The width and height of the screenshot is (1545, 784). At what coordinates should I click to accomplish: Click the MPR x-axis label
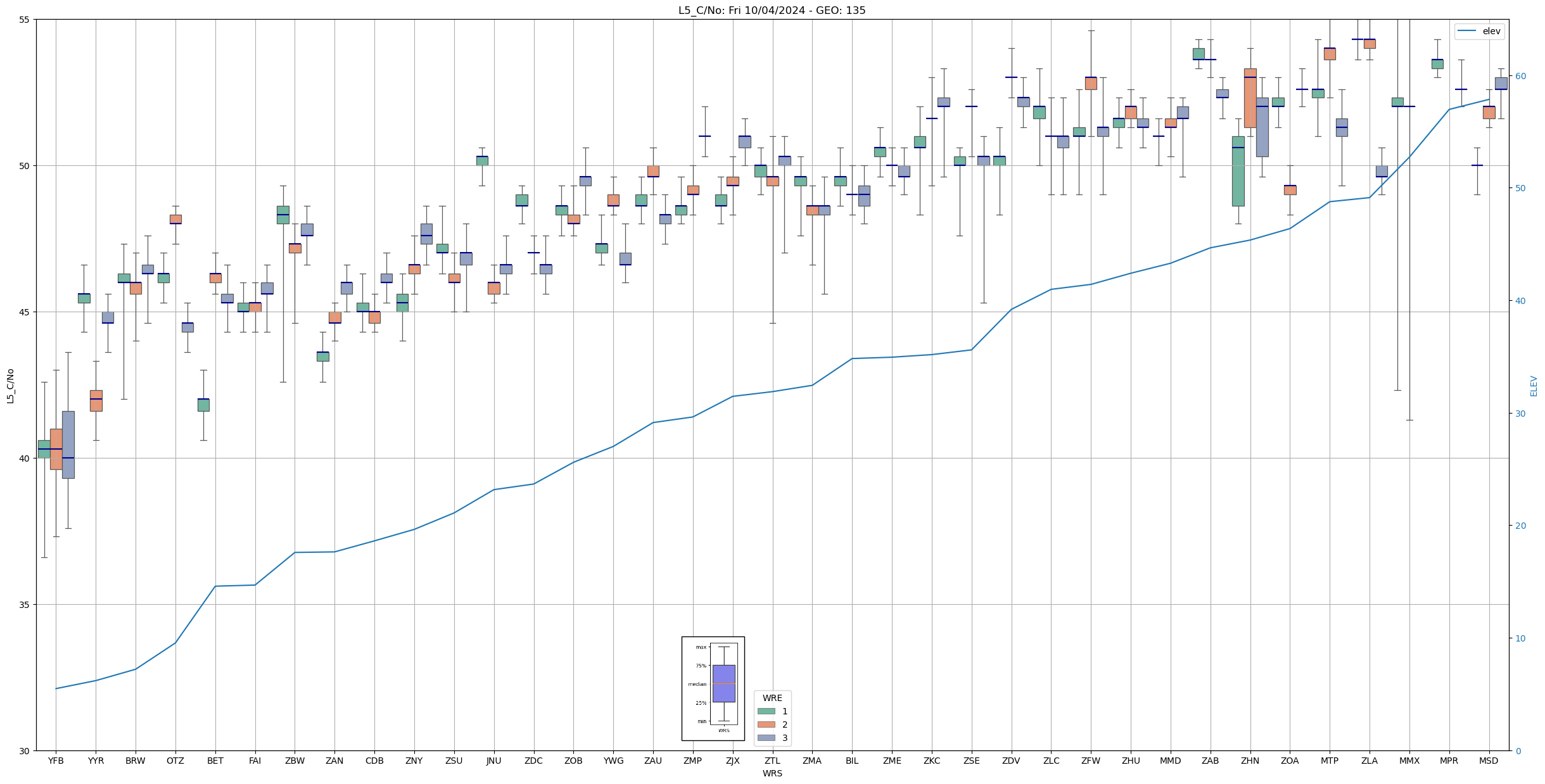pos(1449,761)
